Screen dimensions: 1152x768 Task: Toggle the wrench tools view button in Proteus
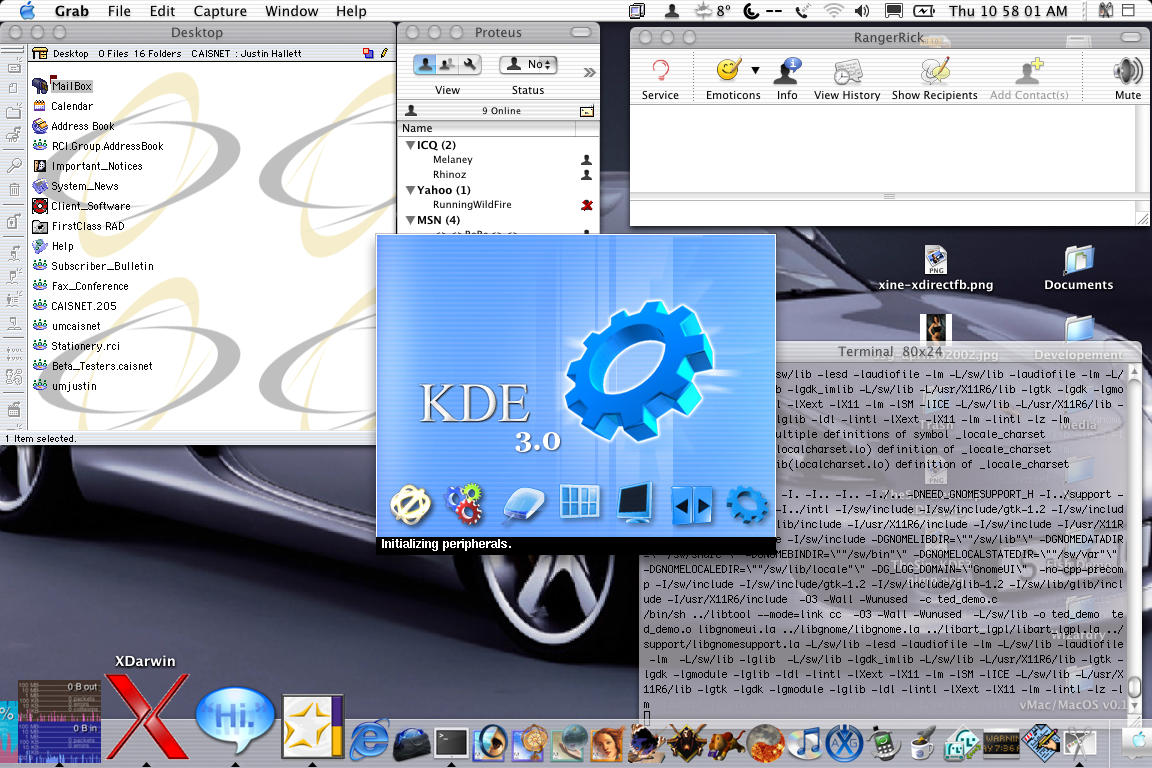coord(470,65)
